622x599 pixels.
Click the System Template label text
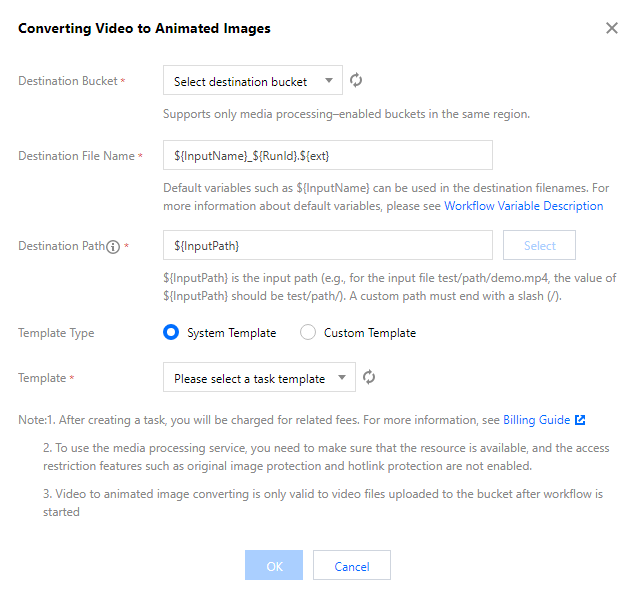click(x=231, y=333)
